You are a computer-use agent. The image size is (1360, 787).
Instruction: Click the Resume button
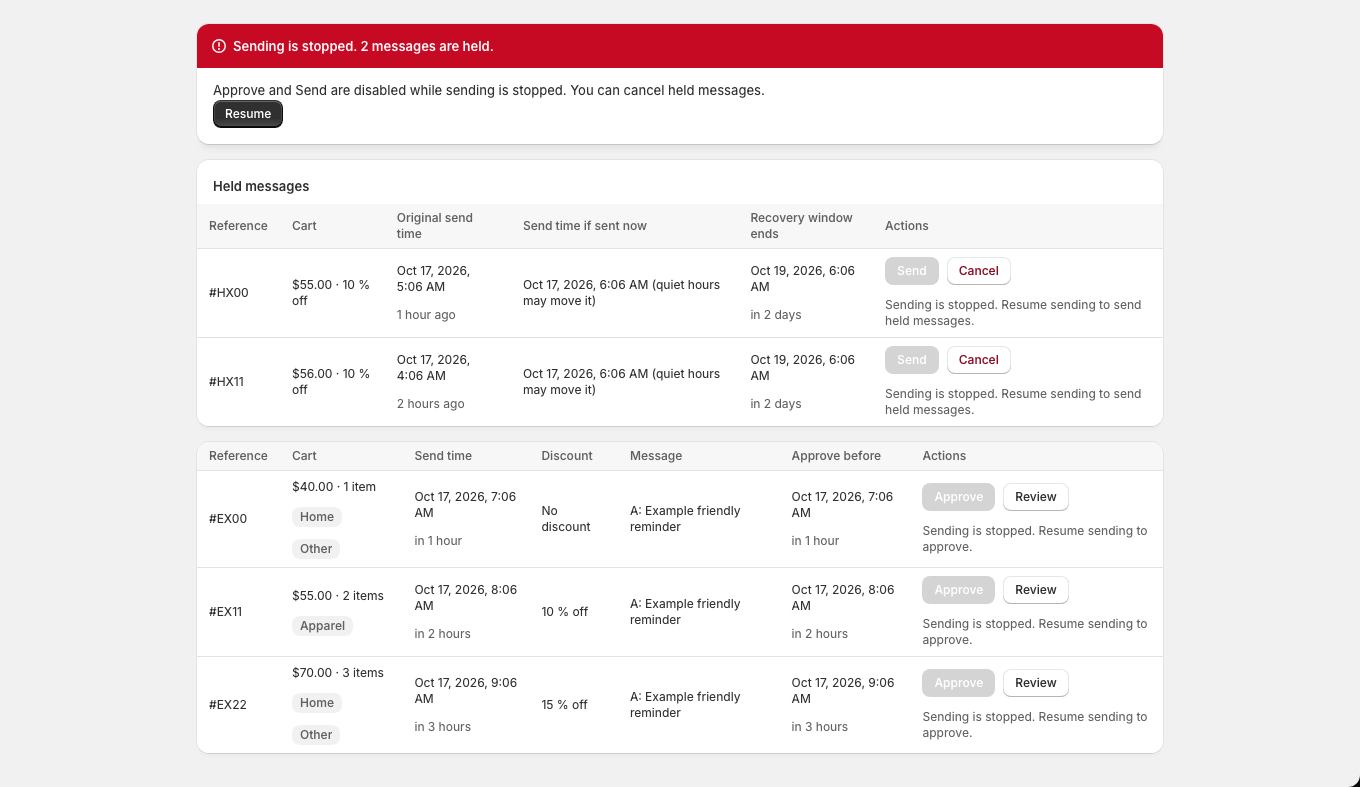click(x=248, y=114)
